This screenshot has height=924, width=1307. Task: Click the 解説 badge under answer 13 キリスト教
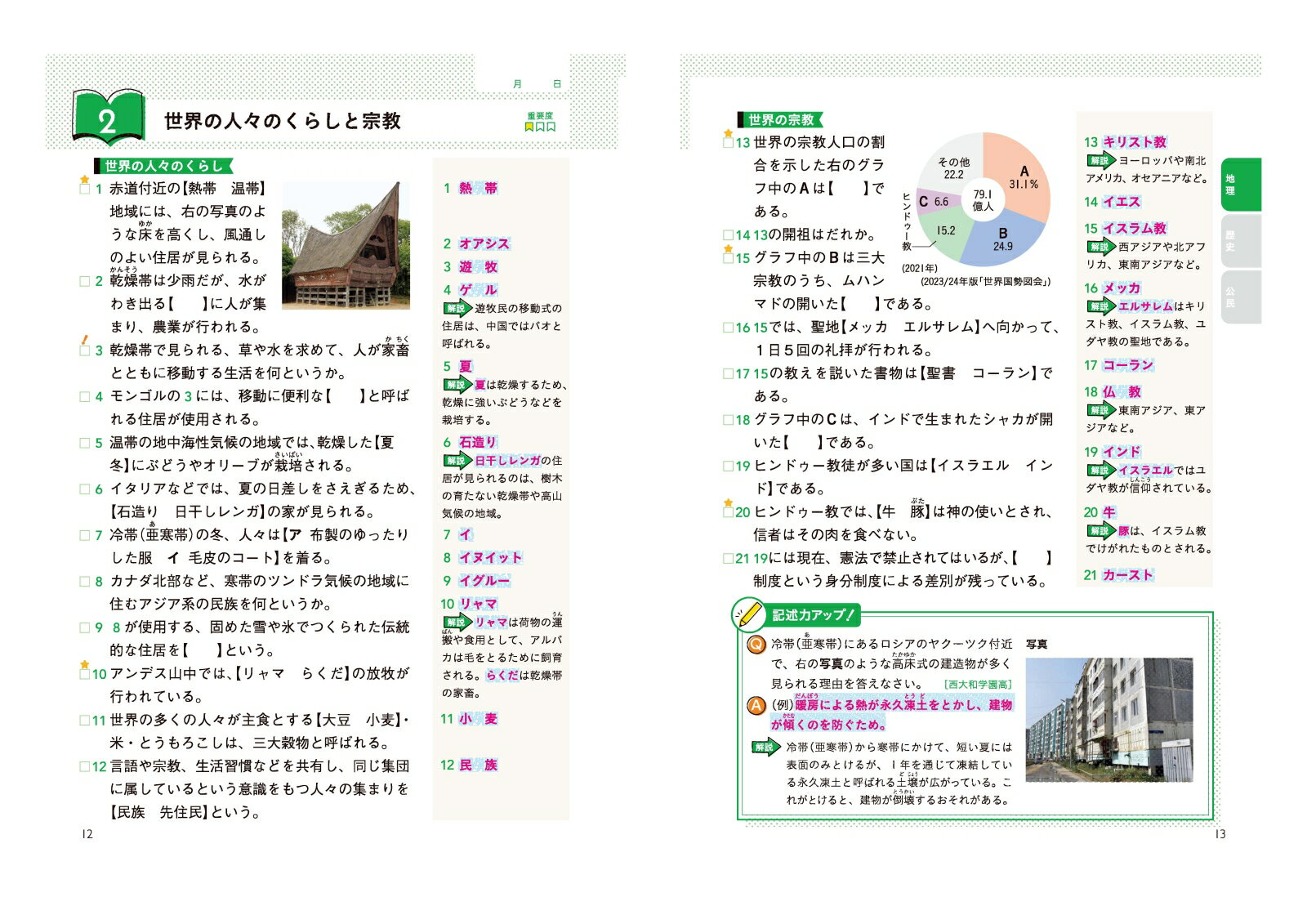(x=1100, y=160)
